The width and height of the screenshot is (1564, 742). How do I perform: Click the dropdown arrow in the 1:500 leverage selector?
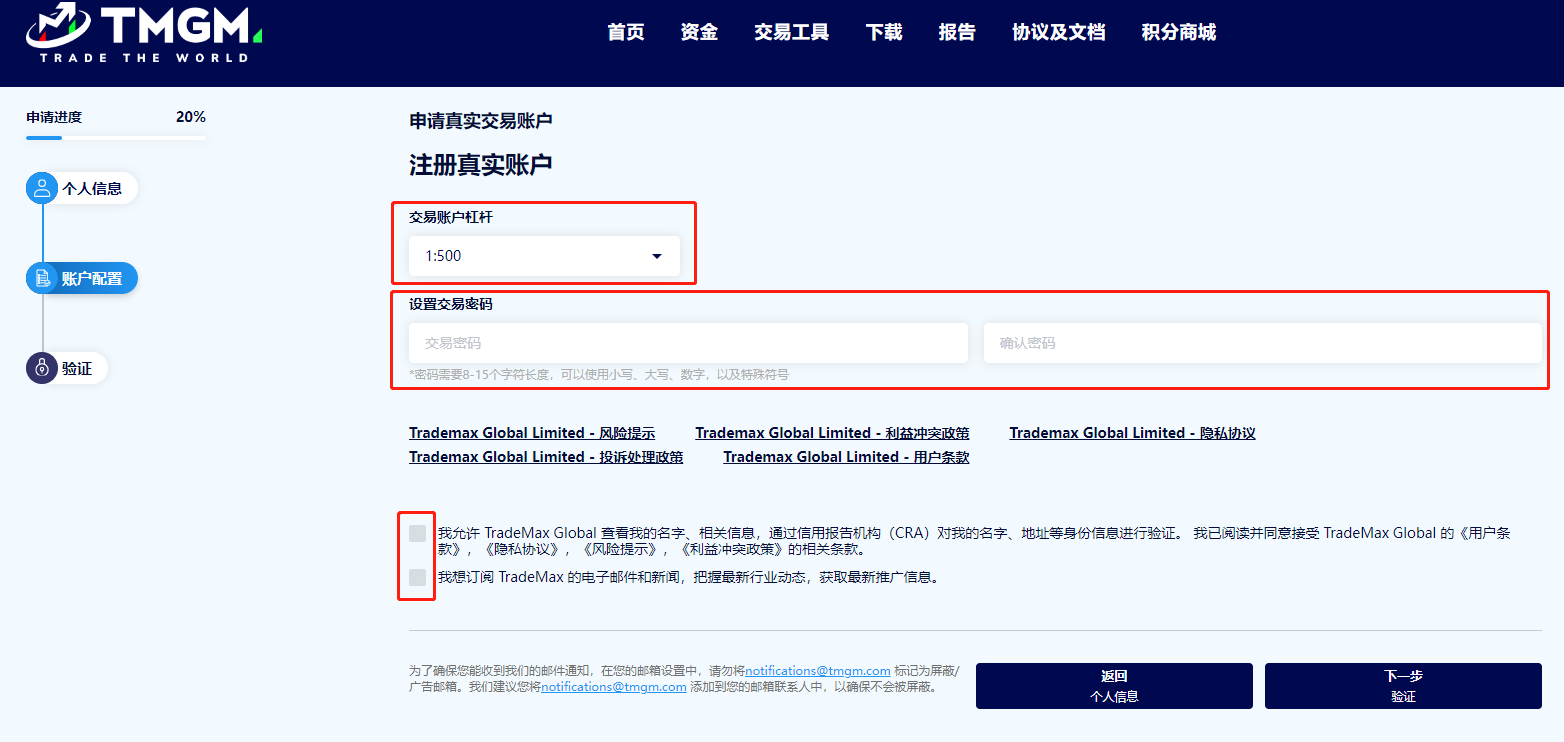coord(657,256)
